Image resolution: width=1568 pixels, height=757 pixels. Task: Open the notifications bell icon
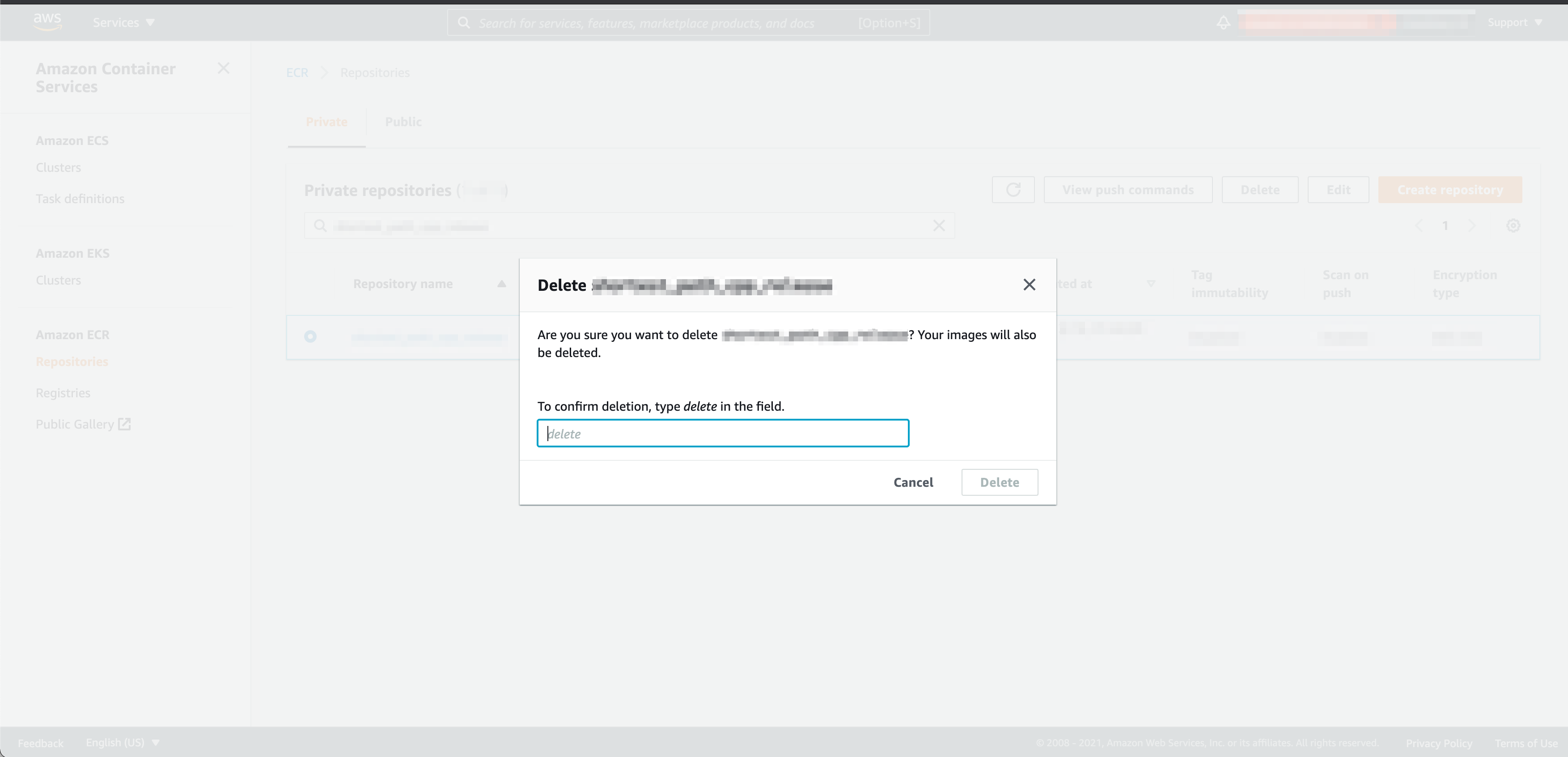point(1223,22)
